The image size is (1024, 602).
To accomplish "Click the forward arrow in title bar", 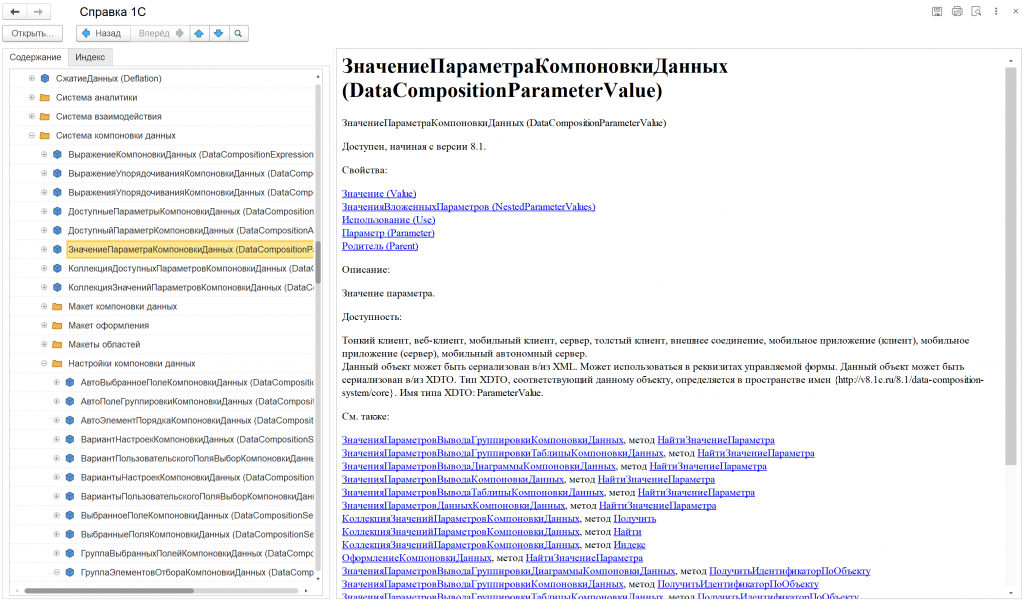I will coord(38,12).
